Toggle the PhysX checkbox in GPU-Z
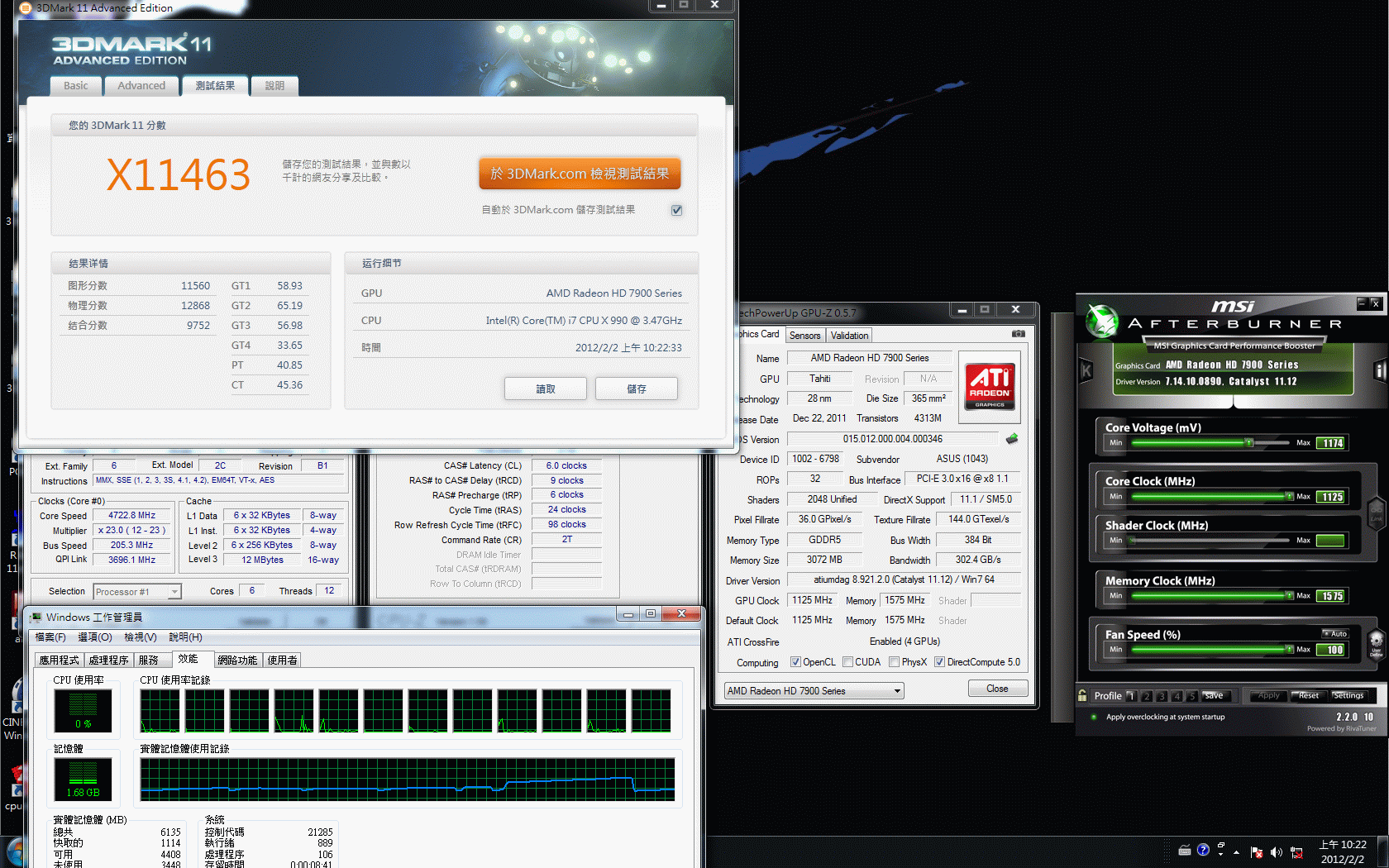Viewport: 1389px width, 868px height. coord(894,662)
